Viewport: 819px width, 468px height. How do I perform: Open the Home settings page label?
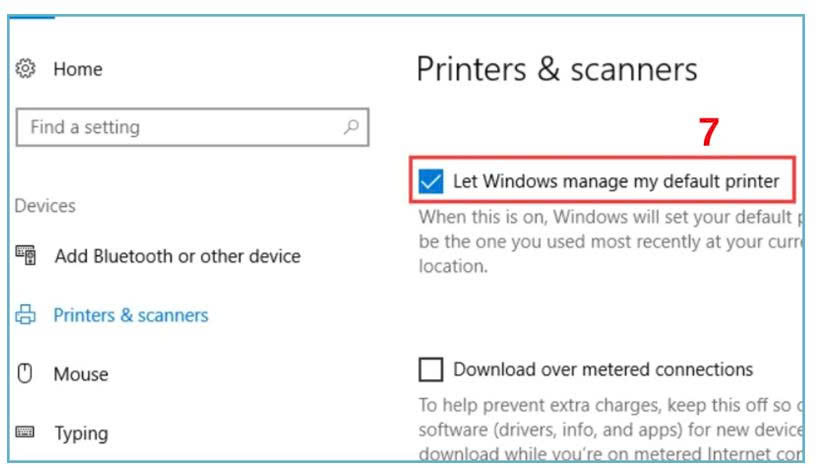(78, 69)
